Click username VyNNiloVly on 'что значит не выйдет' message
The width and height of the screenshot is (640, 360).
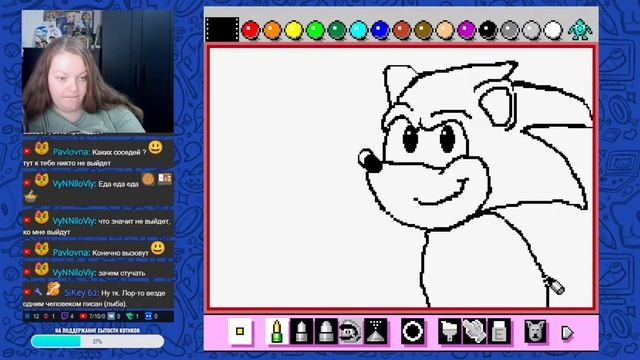pos(74,221)
